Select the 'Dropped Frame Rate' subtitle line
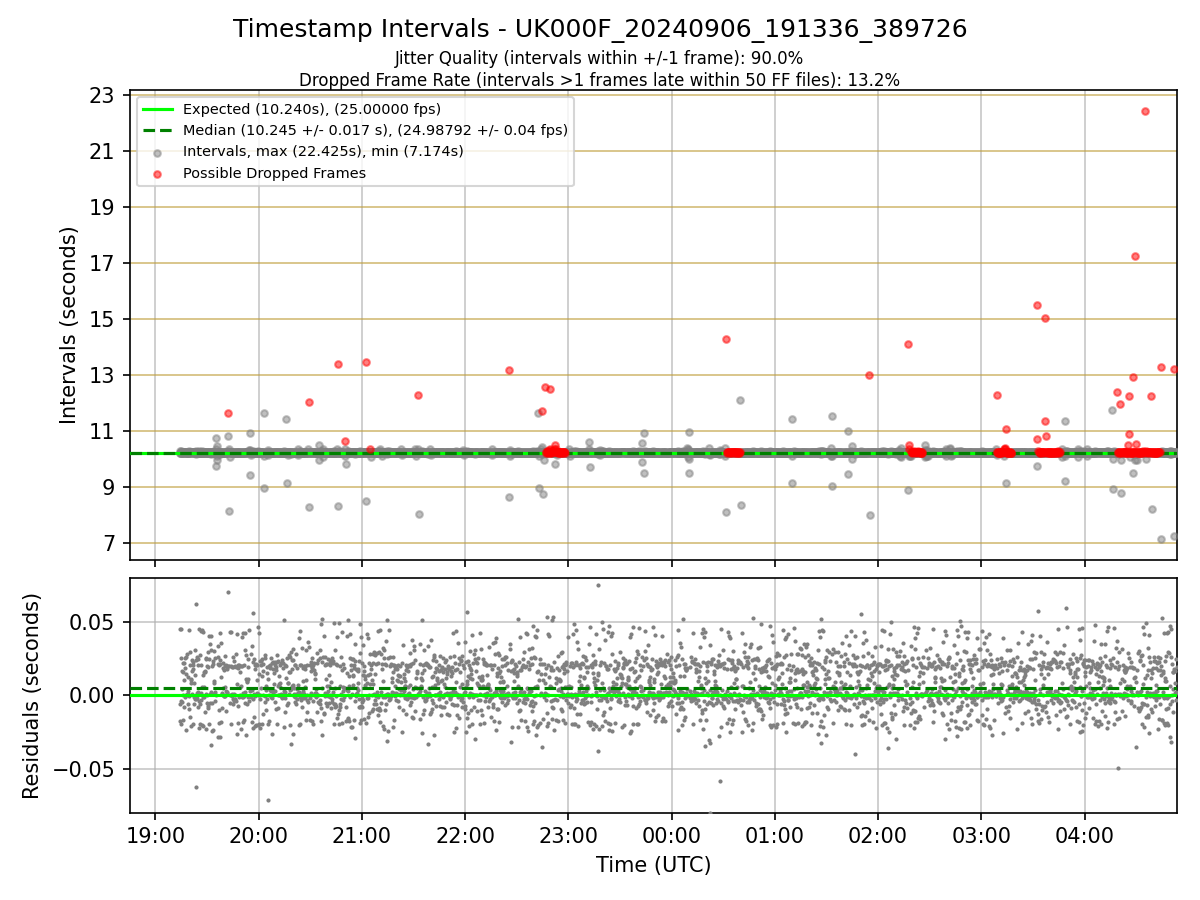 (599, 80)
